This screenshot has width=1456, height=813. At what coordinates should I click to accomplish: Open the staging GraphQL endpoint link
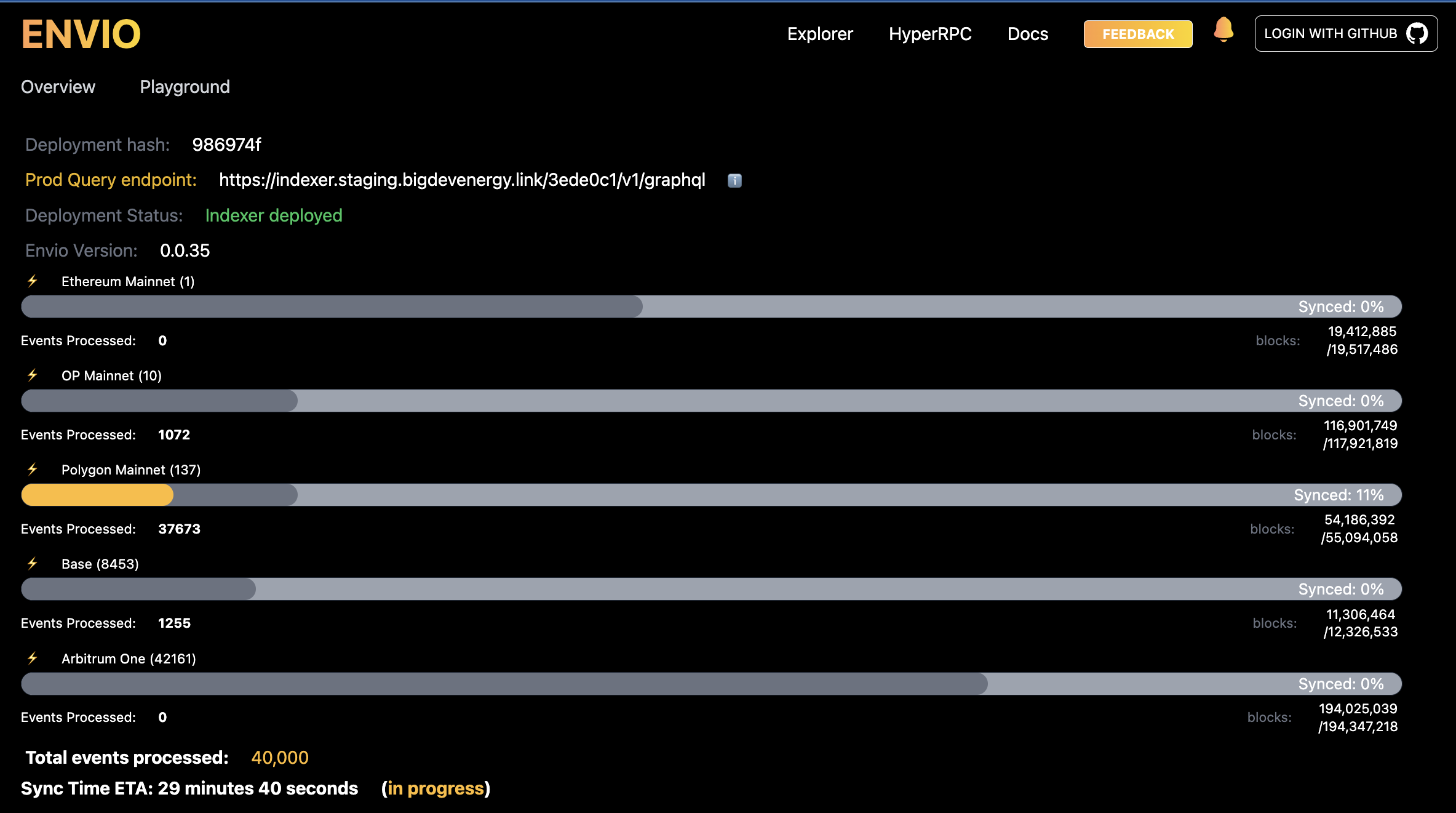[x=462, y=180]
